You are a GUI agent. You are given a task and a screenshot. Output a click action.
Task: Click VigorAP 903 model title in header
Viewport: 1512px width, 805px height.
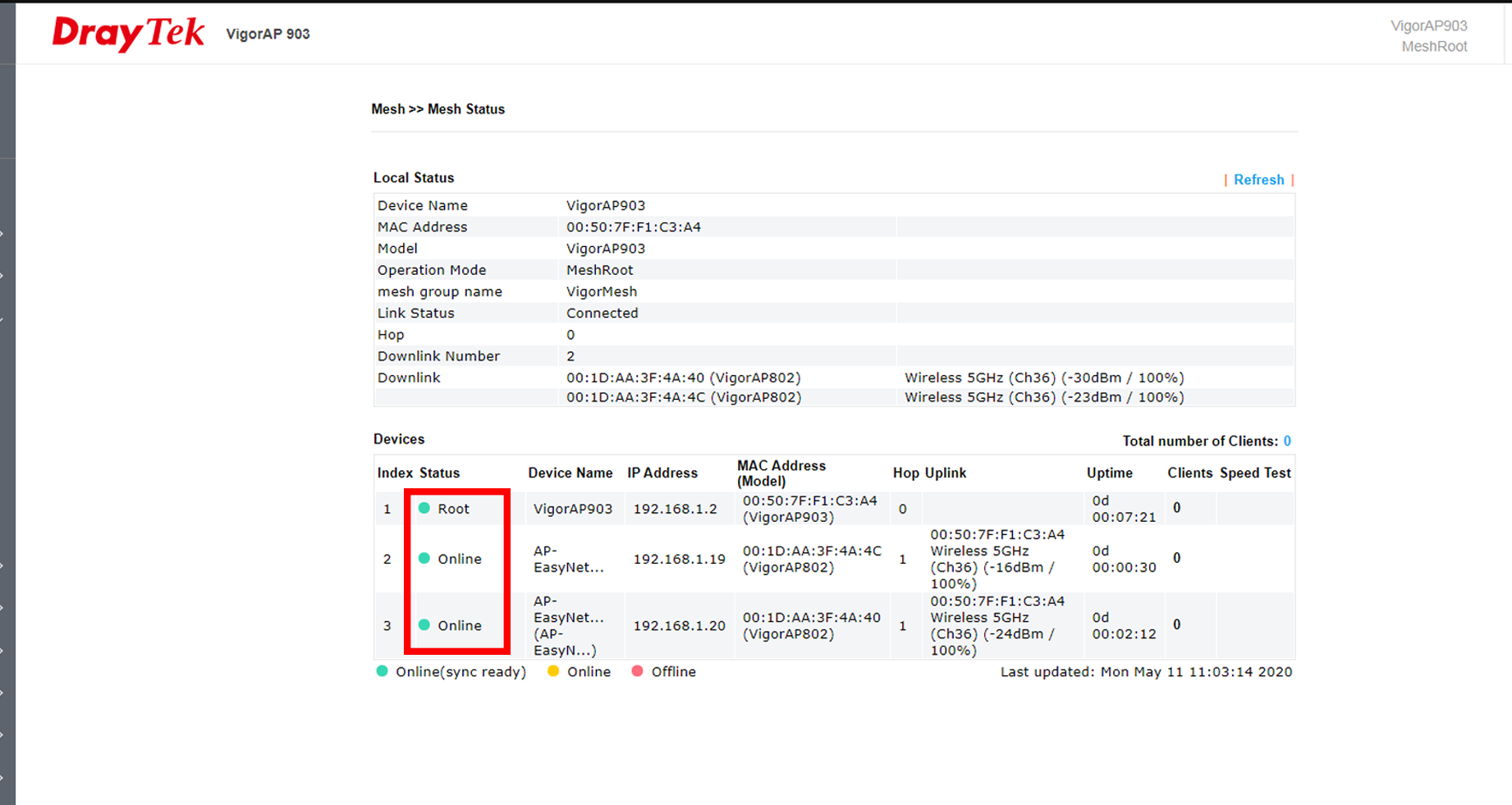pos(268,34)
